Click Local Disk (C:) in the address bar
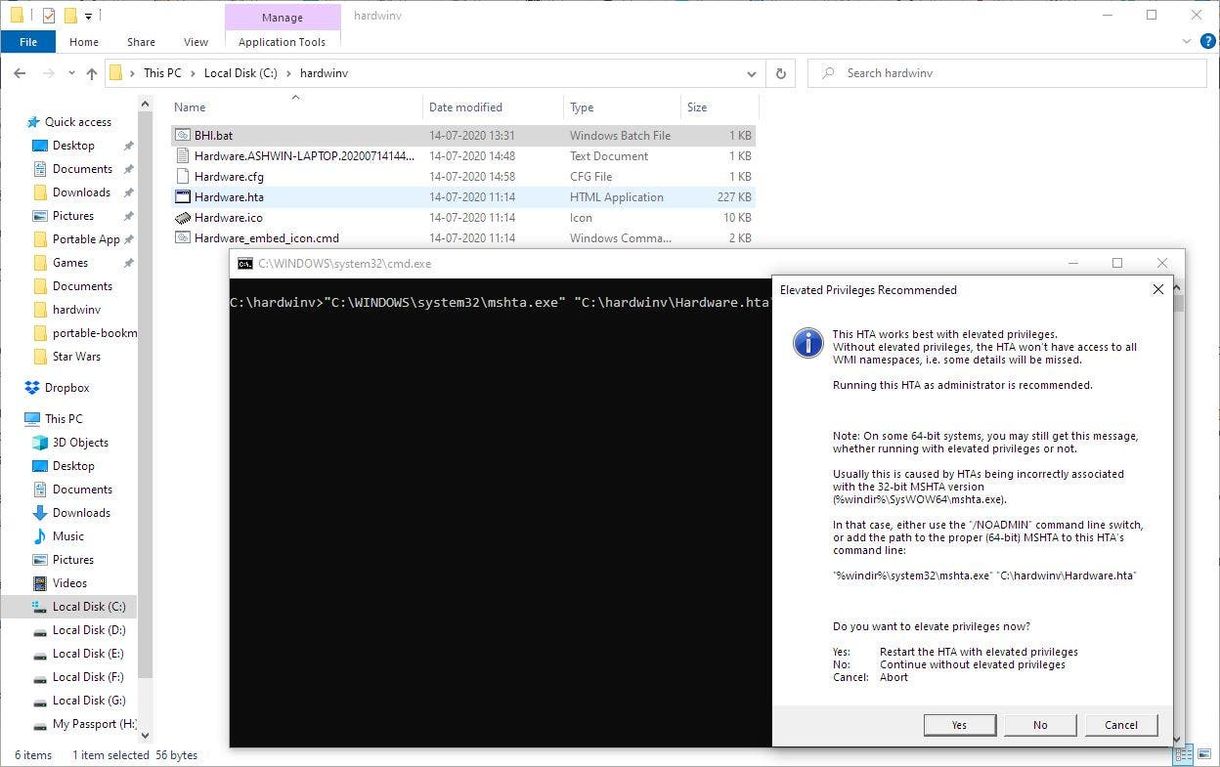 pyautogui.click(x=240, y=73)
